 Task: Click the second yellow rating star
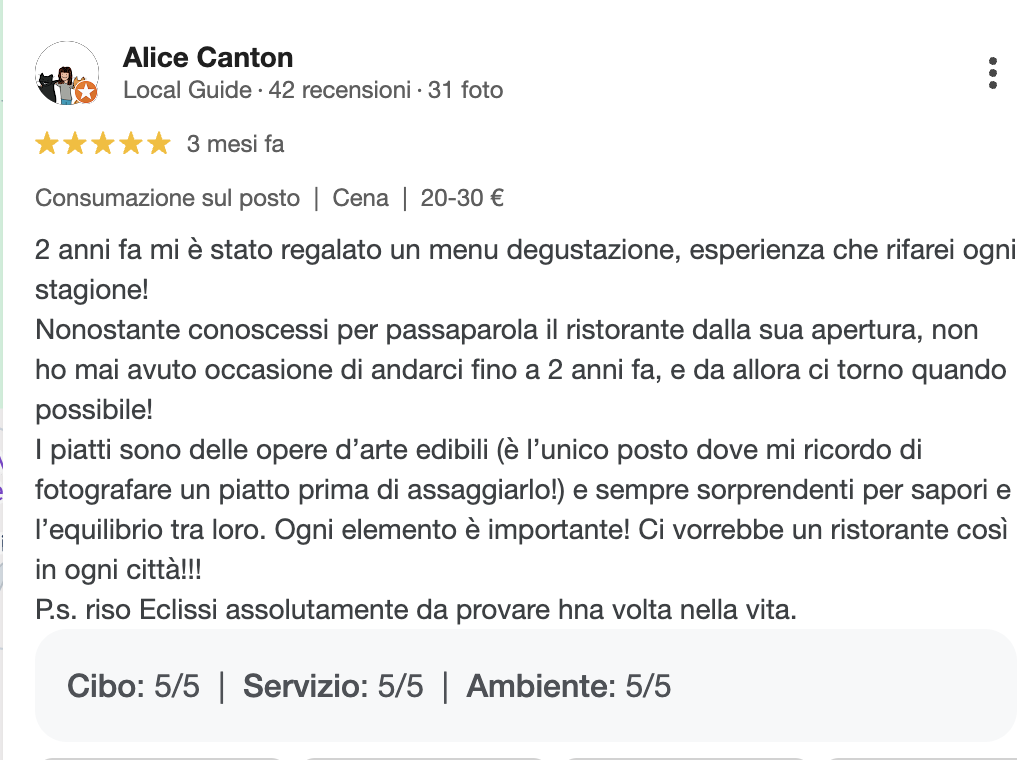click(x=75, y=144)
